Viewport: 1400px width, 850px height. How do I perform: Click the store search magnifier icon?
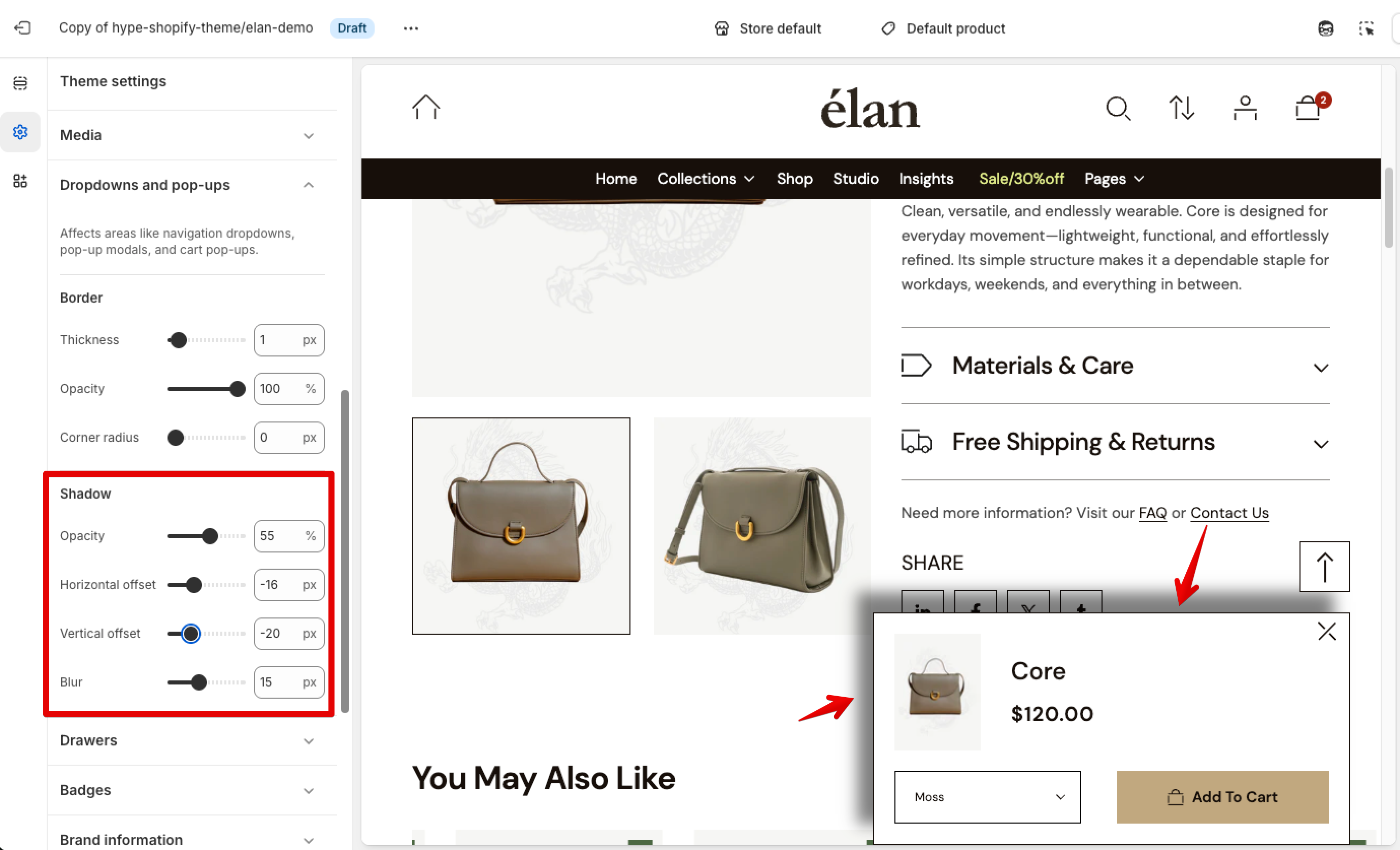pos(1118,108)
